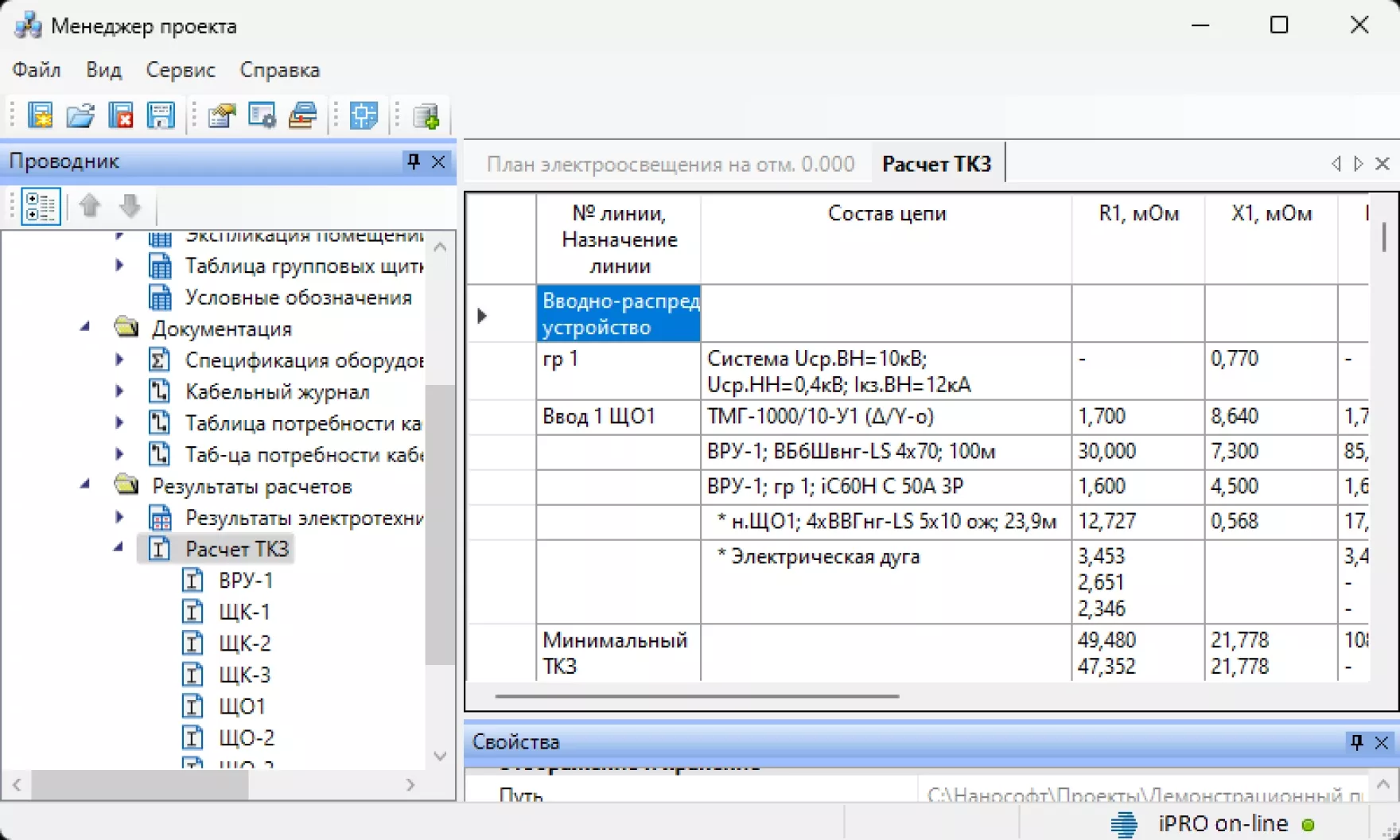Close the current project using the red X toolbar icon

click(x=122, y=116)
